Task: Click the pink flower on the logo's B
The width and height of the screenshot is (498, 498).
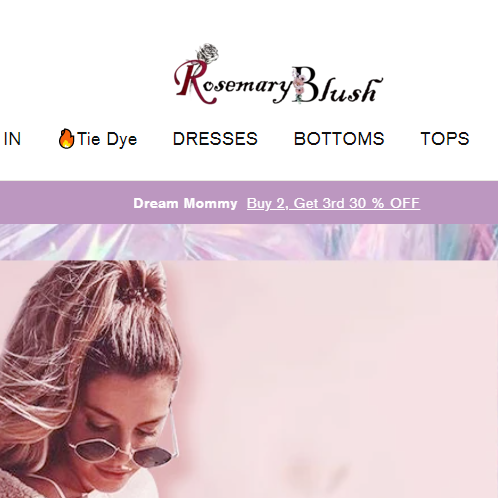Action: 299,85
